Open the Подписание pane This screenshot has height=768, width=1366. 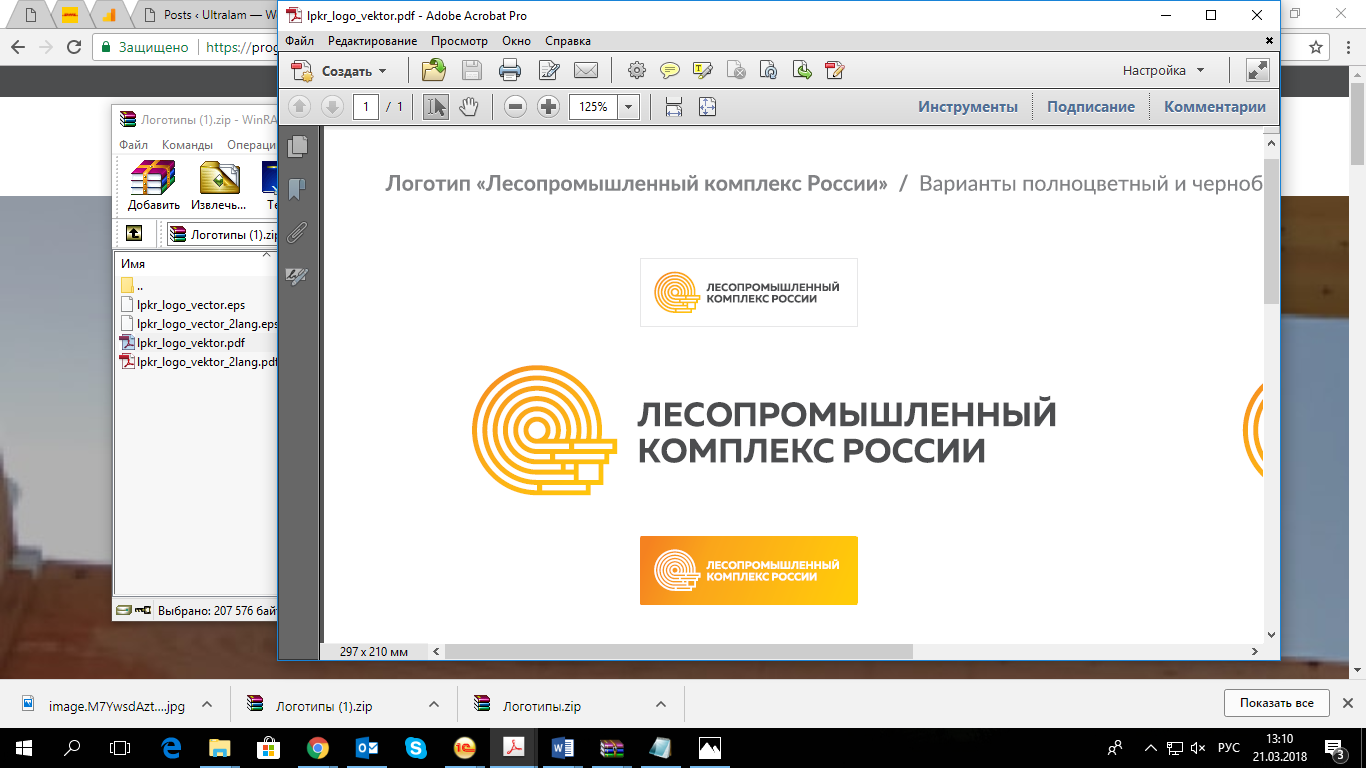coord(1091,107)
